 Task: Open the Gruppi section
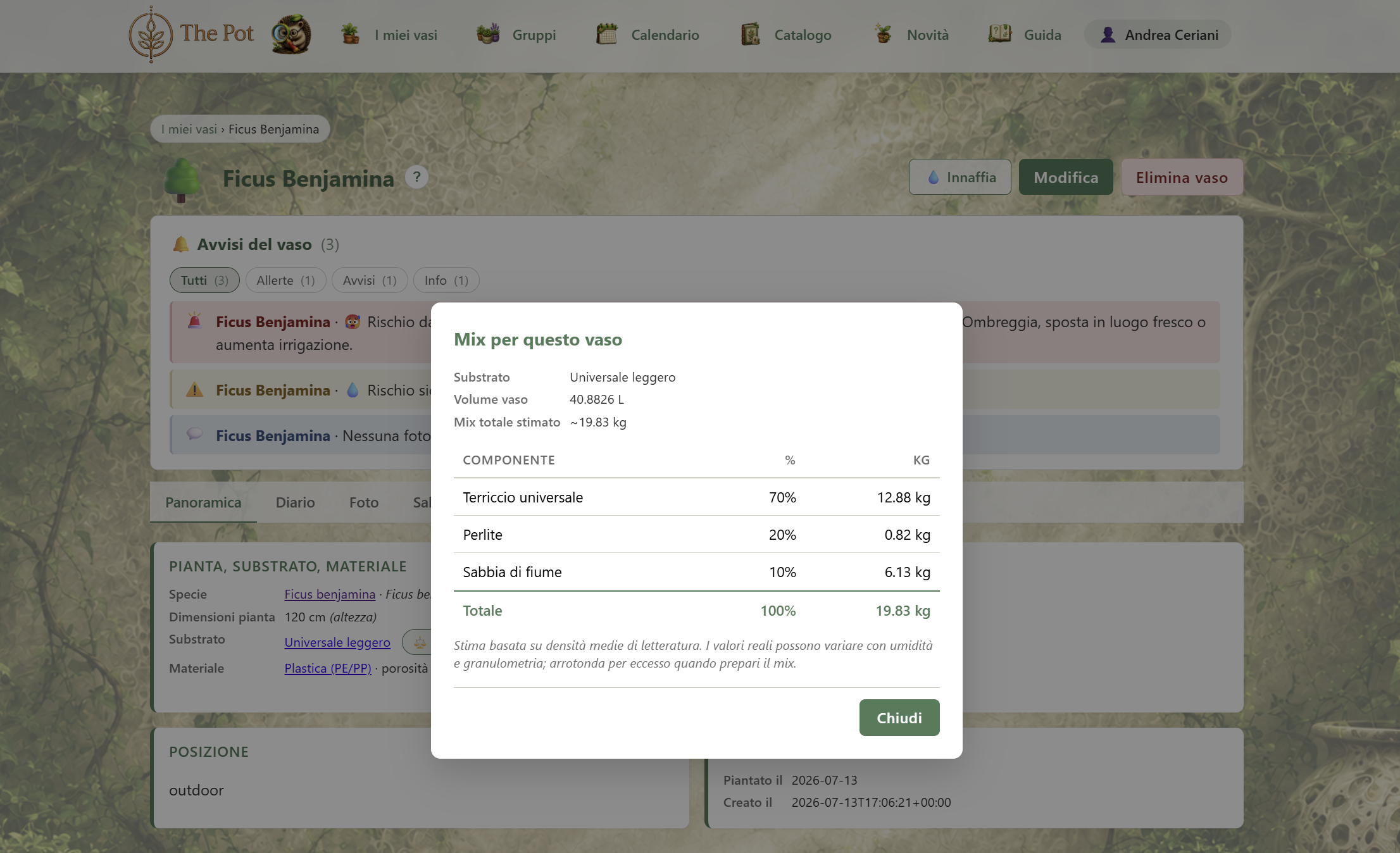coord(534,35)
